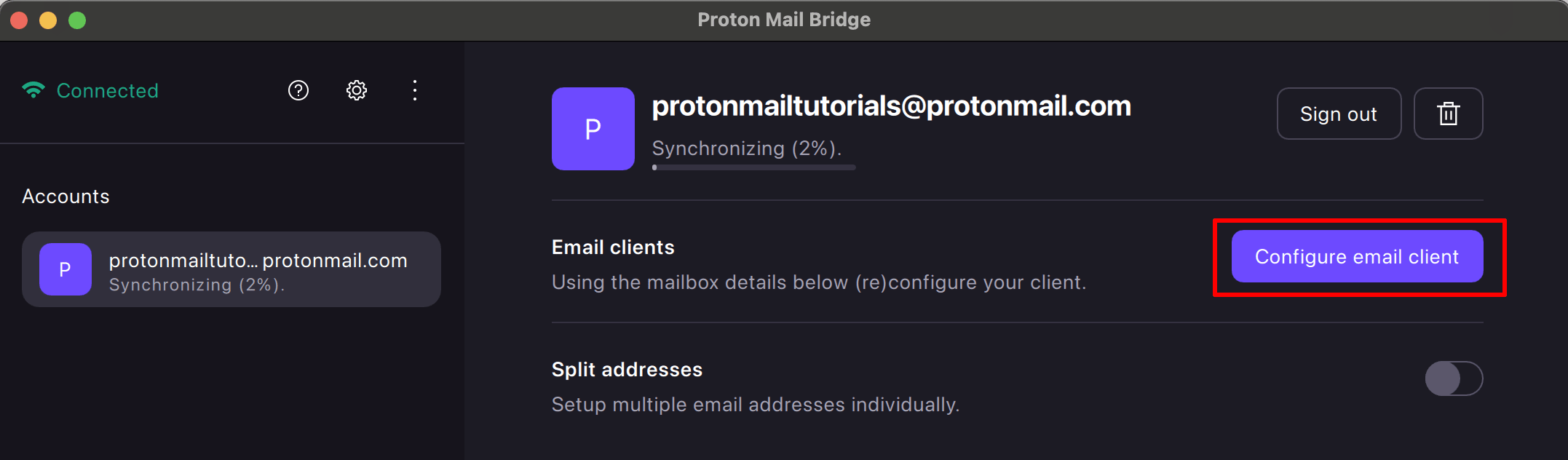
Task: Open the Accounts section heading
Action: pyautogui.click(x=66, y=196)
